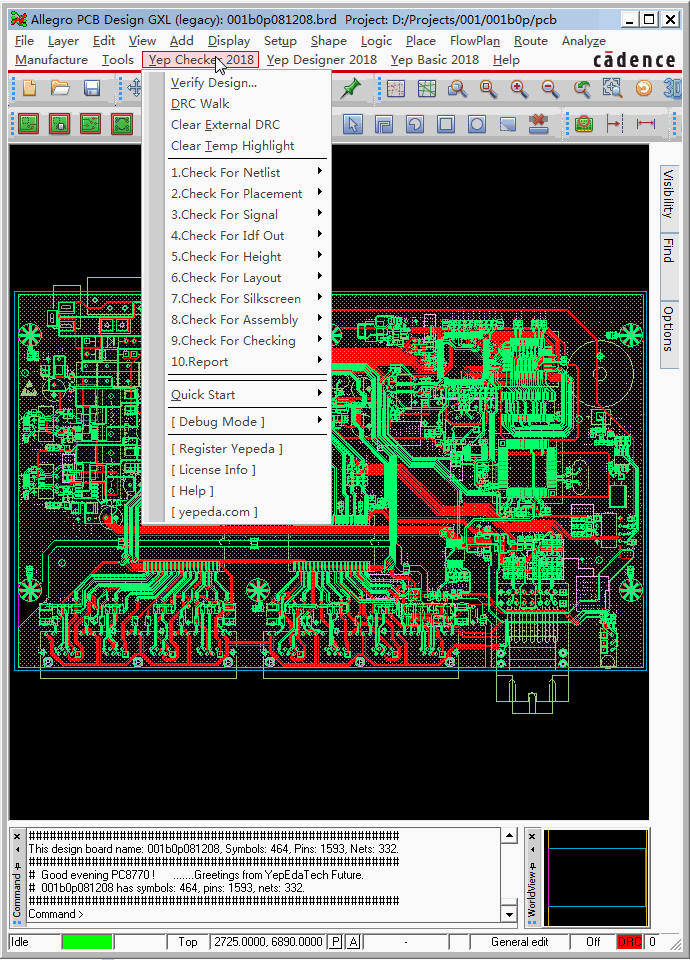This screenshot has width=690, height=960.
Task: Click the green DRC update icon
Action: click(x=584, y=124)
